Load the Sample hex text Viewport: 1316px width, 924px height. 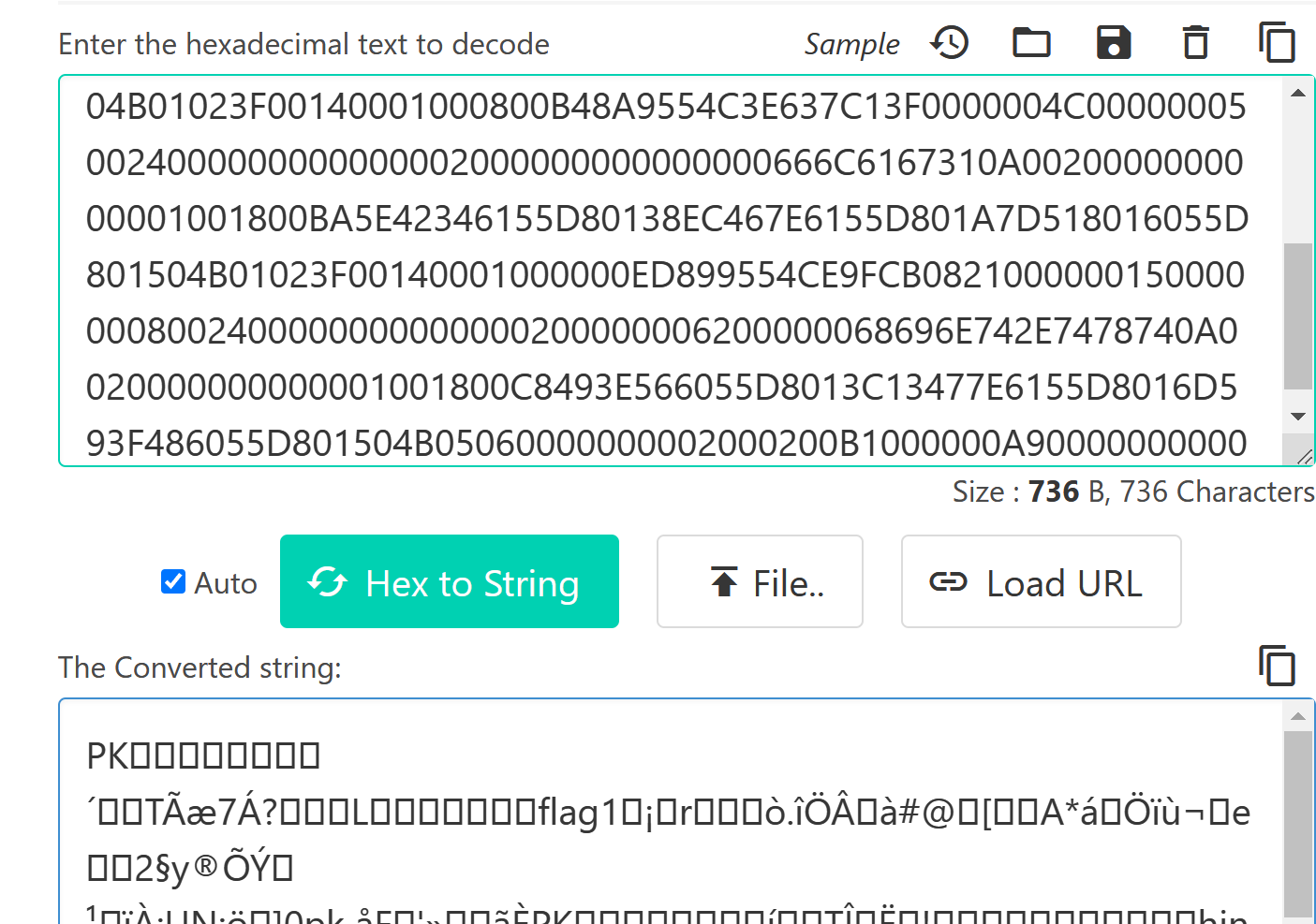tap(851, 44)
